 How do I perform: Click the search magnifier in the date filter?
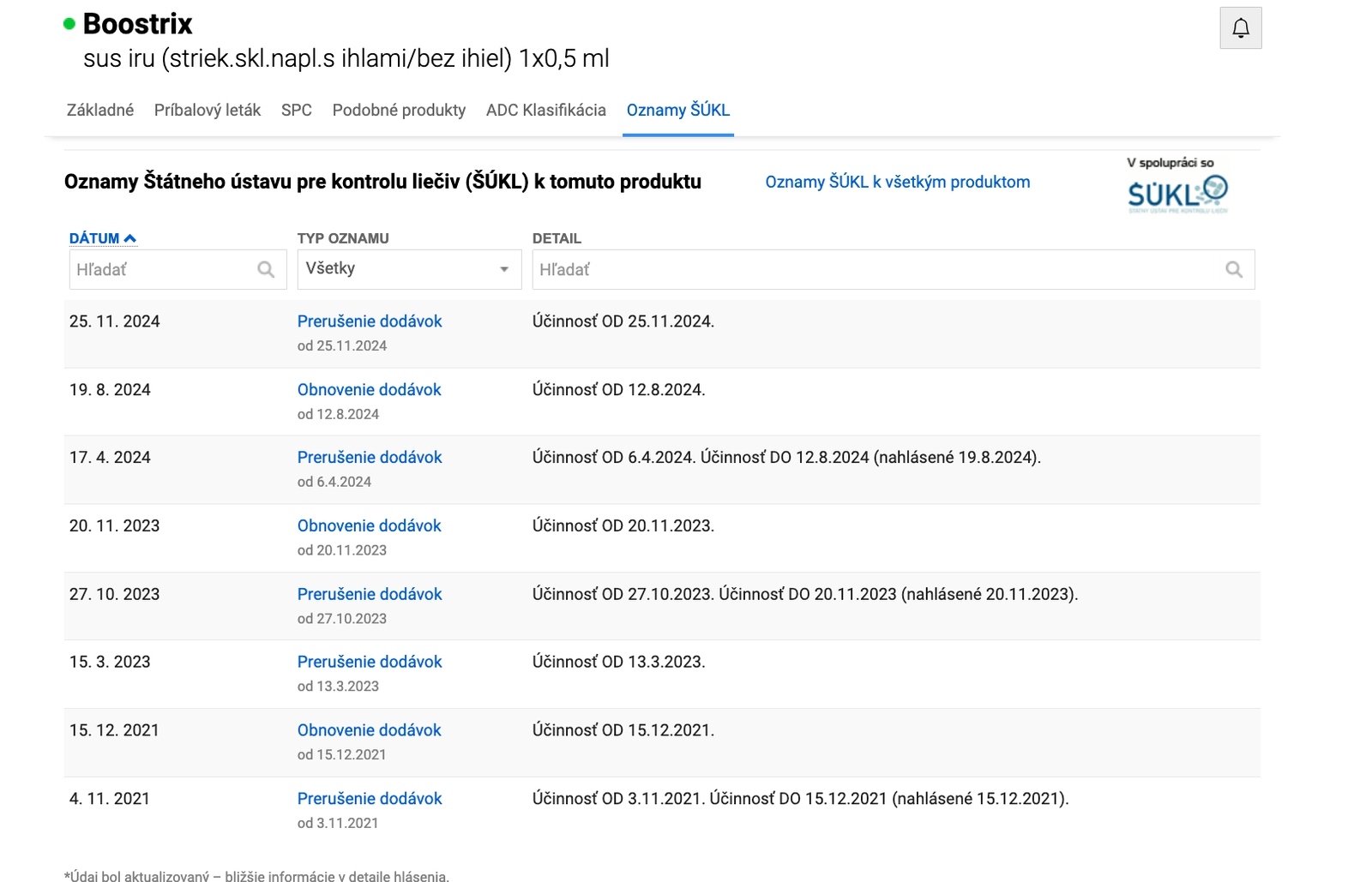tap(266, 270)
